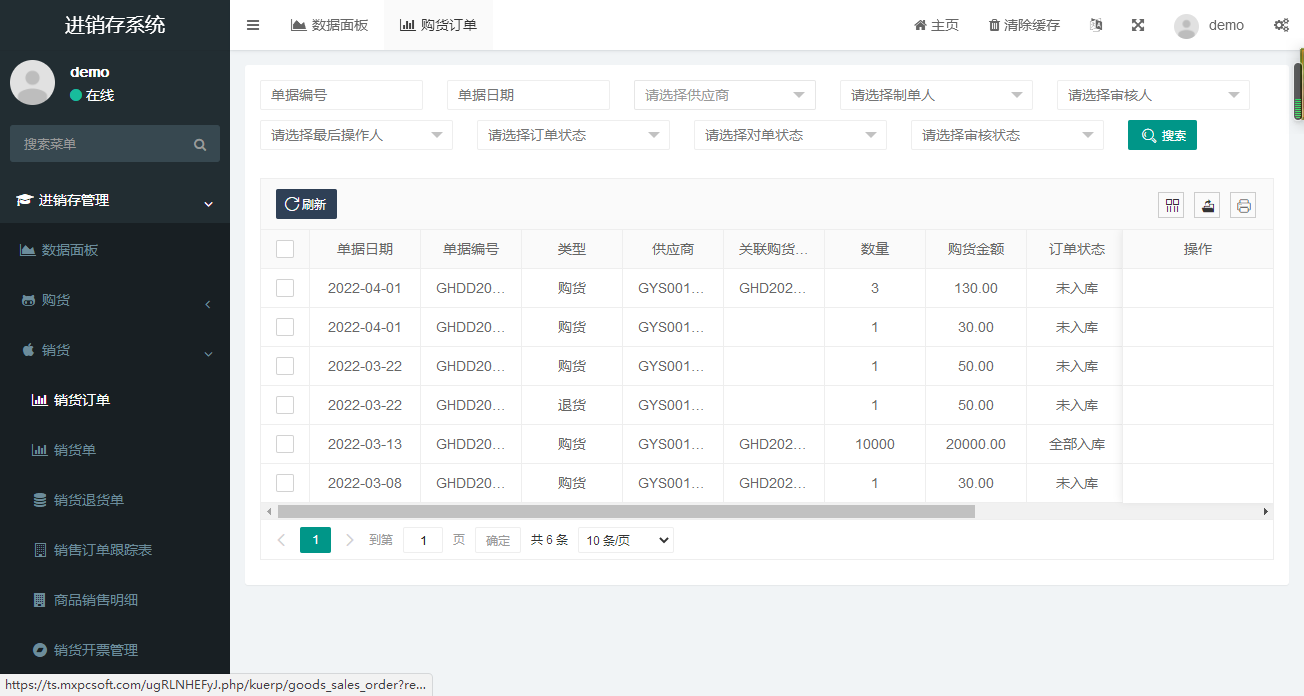1304x696 pixels.
Task: Click the 10000 quantity cell
Action: [875, 444]
